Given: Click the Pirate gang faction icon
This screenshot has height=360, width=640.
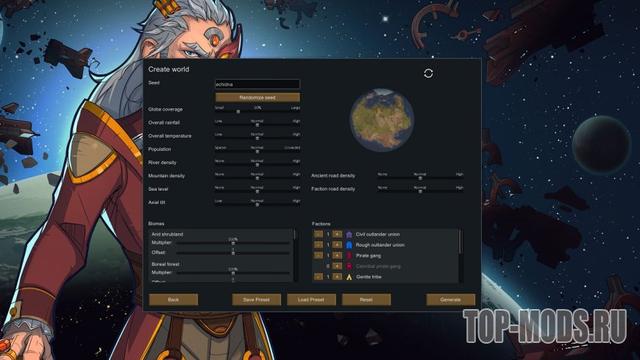Looking at the screenshot, I should pos(349,256).
